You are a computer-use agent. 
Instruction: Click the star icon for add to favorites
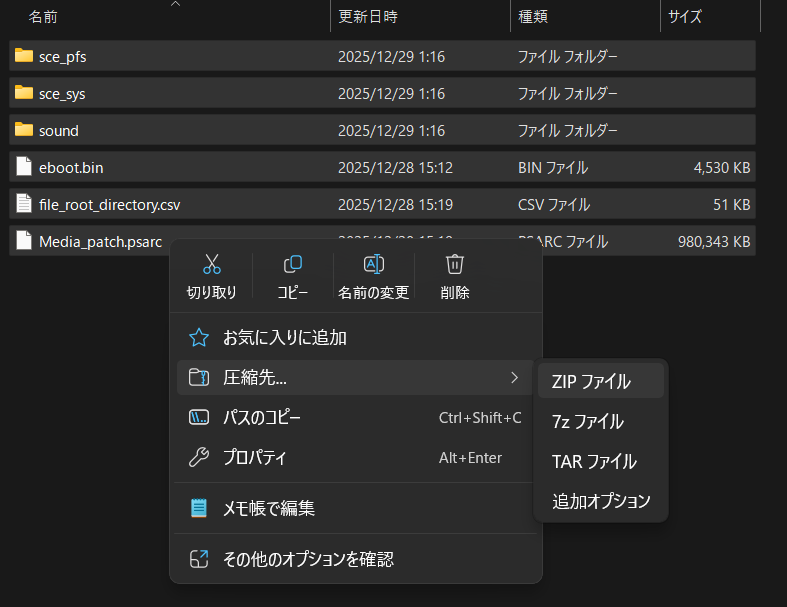coord(199,338)
